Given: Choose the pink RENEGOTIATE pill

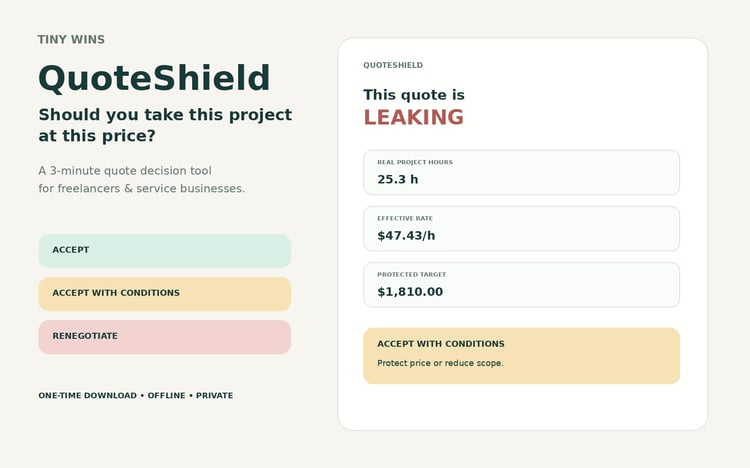Looking at the screenshot, I should coord(165,337).
